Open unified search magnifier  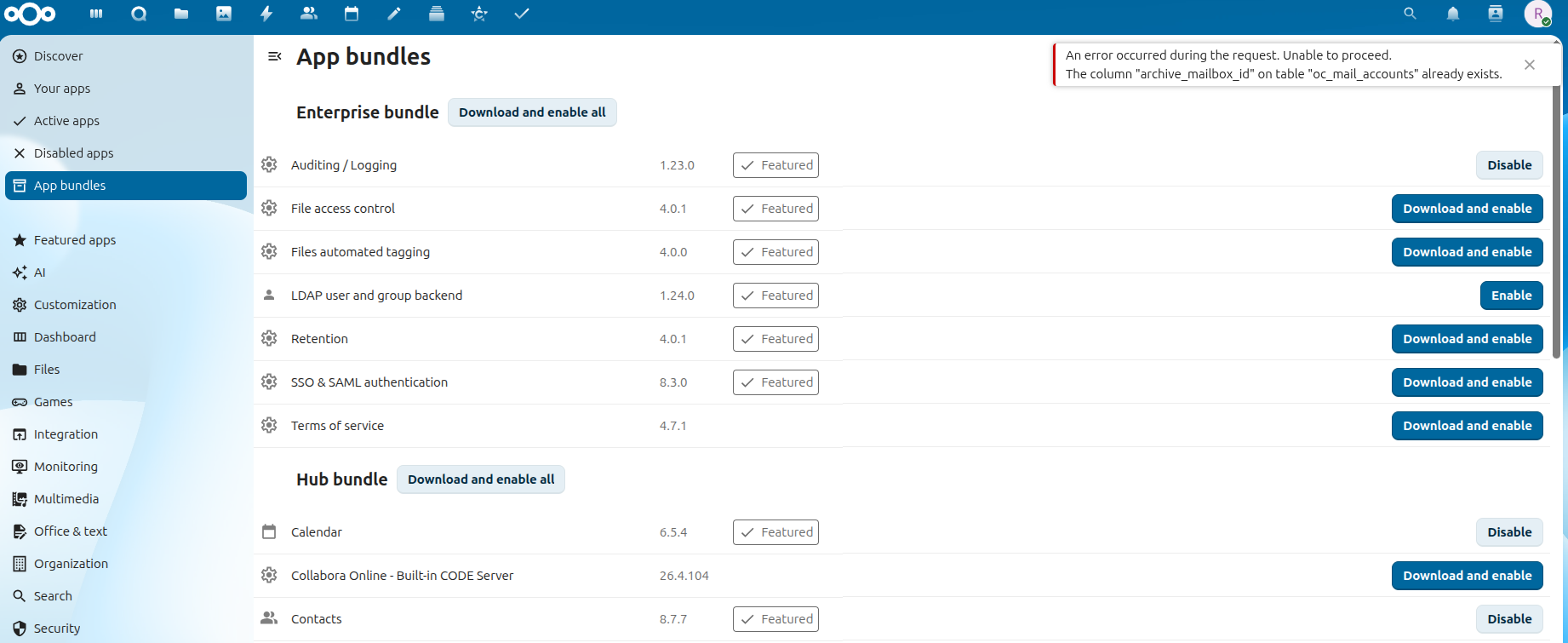pos(1411,14)
